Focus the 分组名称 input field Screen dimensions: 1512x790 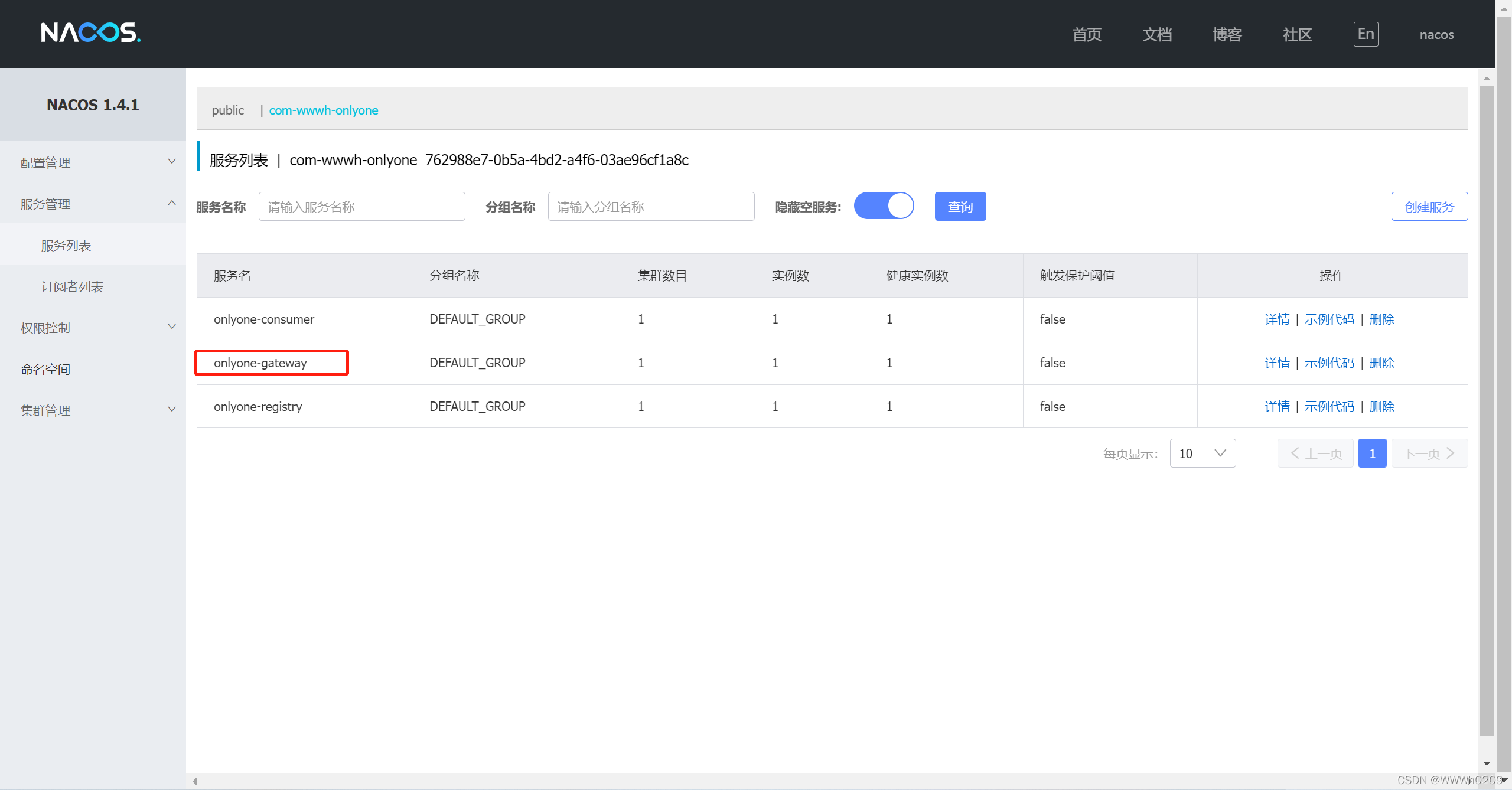[651, 207]
